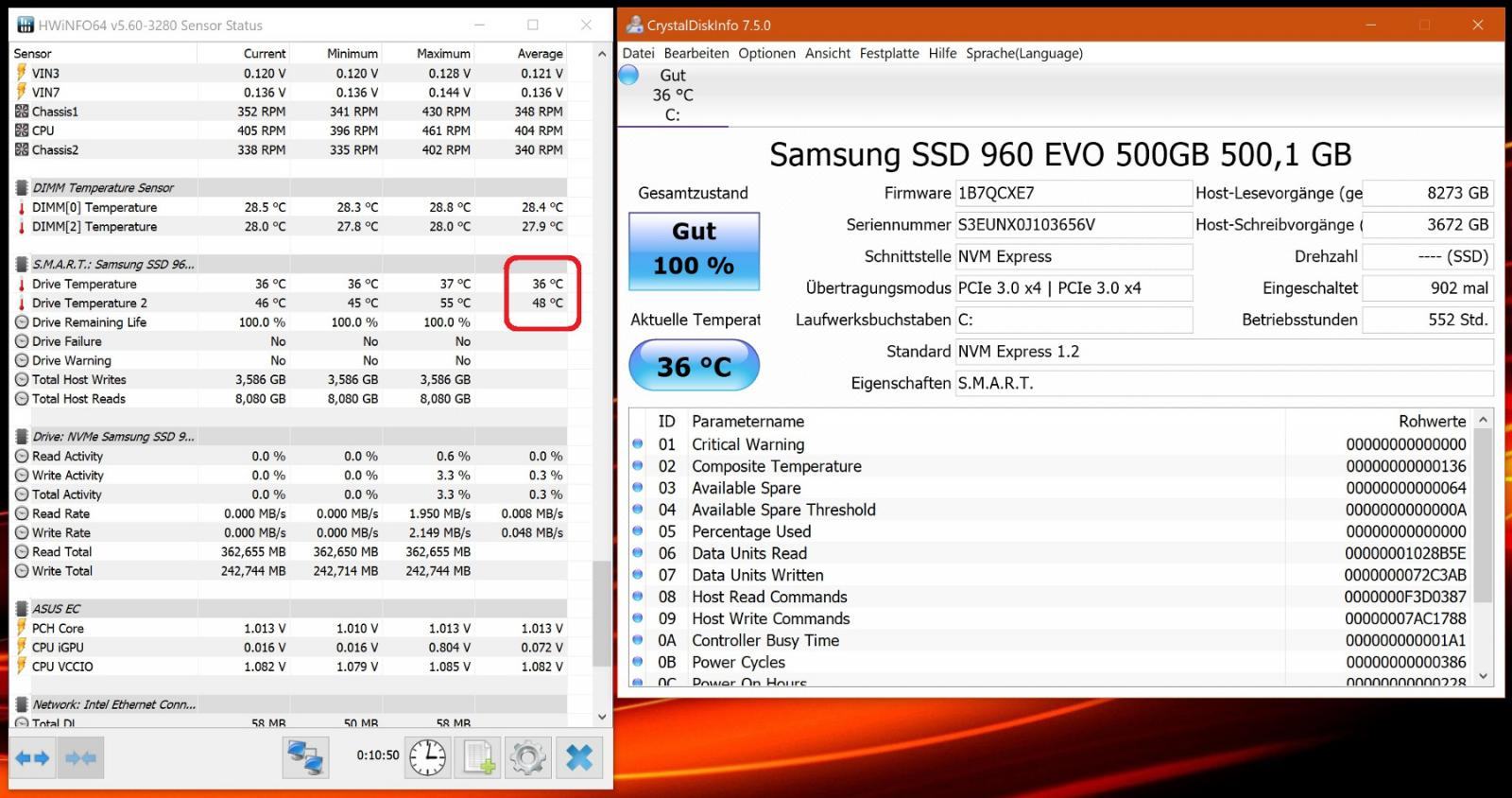The image size is (1512, 798).
Task: Open the Hilfe menu
Action: (942, 53)
